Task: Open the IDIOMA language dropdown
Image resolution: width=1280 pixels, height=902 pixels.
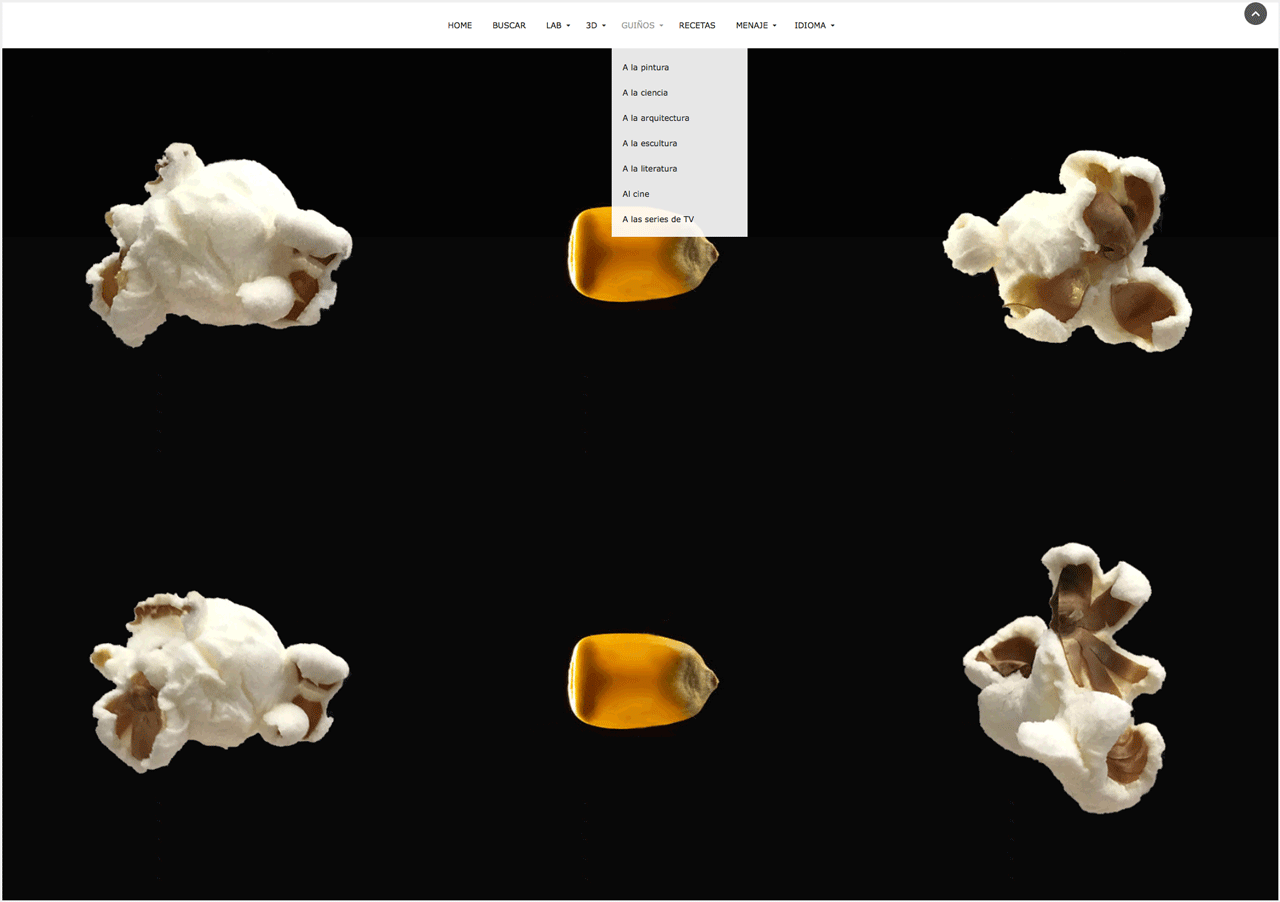Action: pyautogui.click(x=815, y=26)
